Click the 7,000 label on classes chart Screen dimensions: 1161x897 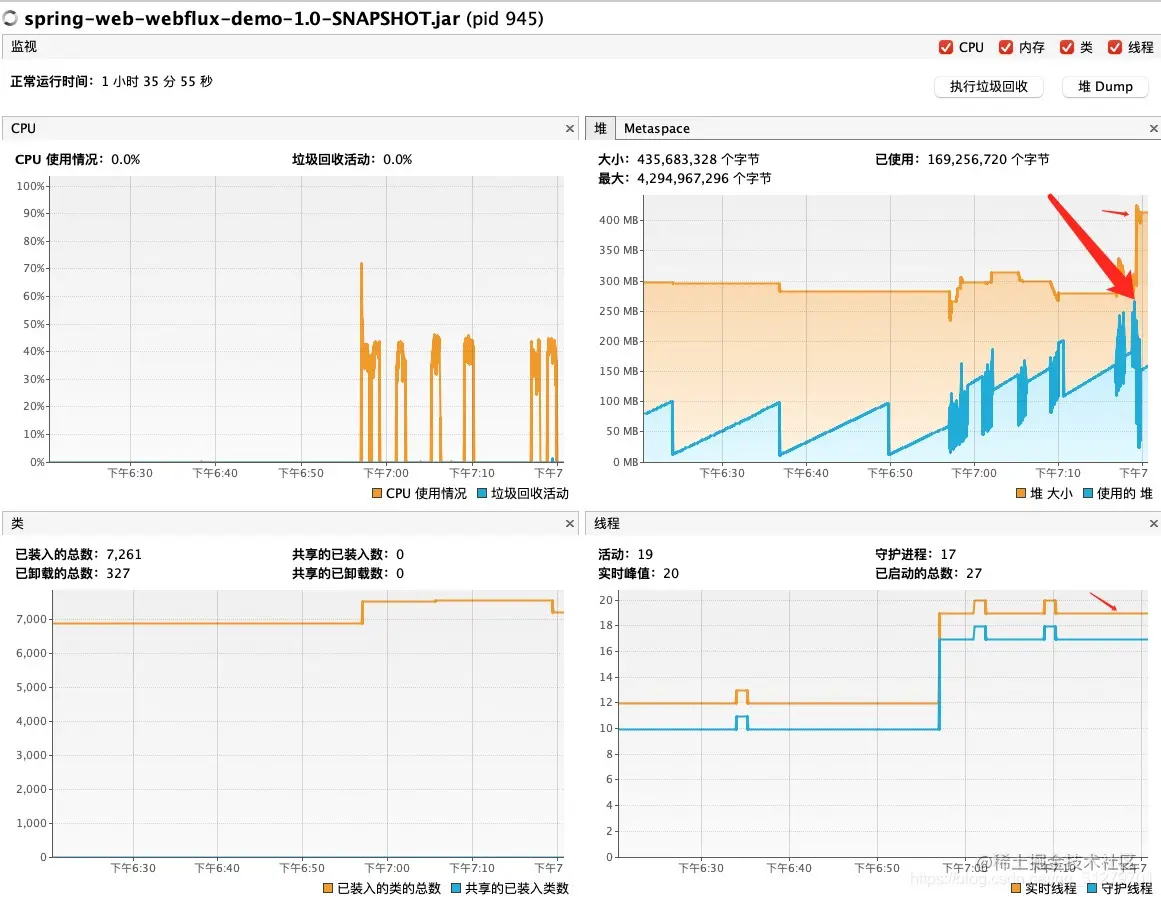click(x=32, y=619)
